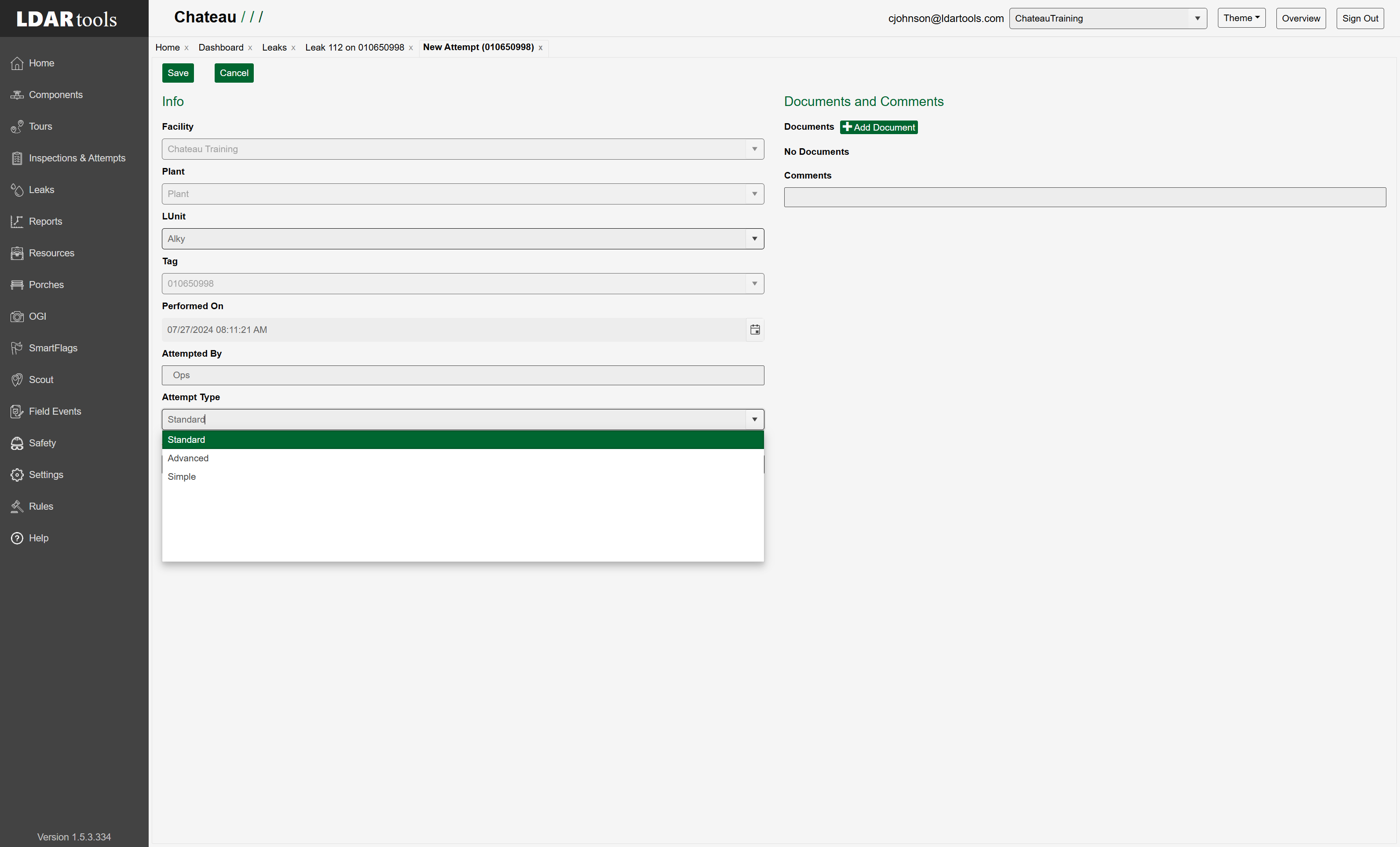Open the Safety sidebar icon
Screen dimensions: 1400x847
coord(17,443)
